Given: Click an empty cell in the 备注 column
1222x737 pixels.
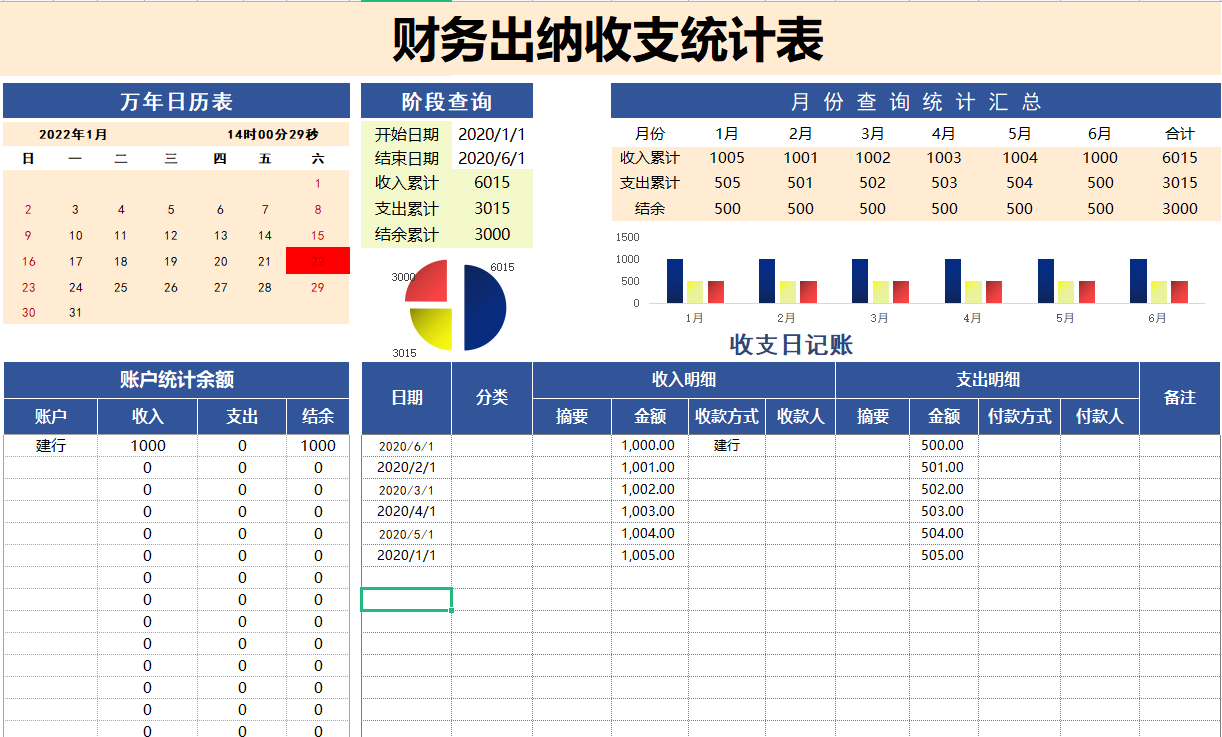Looking at the screenshot, I should pos(1181,467).
